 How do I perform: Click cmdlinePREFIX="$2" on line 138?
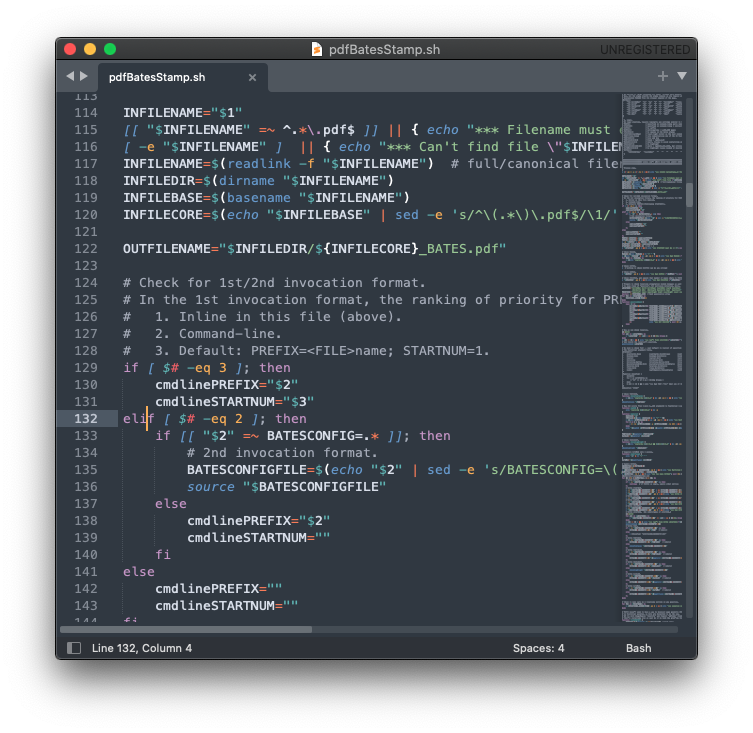pos(258,521)
